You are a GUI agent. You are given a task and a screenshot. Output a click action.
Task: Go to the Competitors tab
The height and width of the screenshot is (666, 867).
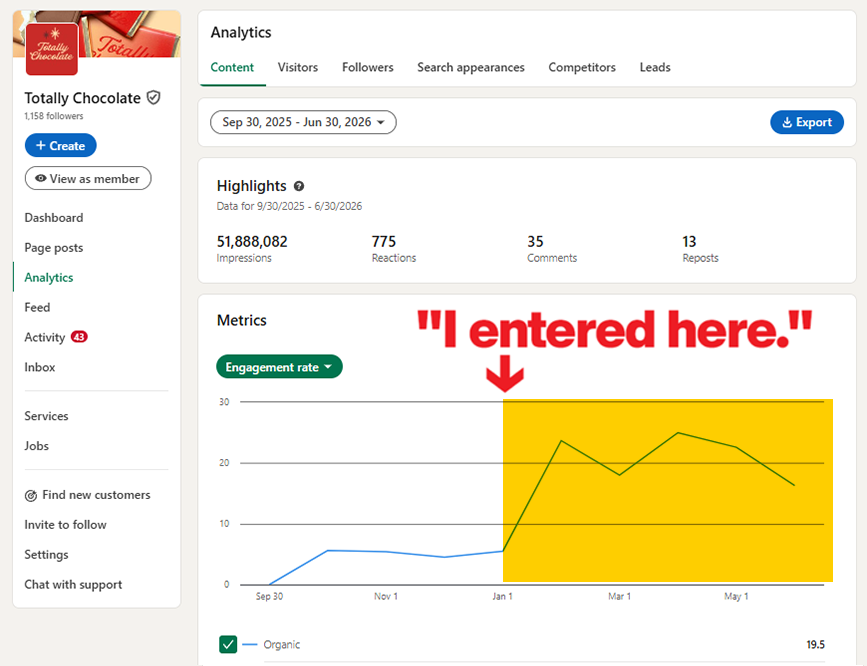click(582, 67)
